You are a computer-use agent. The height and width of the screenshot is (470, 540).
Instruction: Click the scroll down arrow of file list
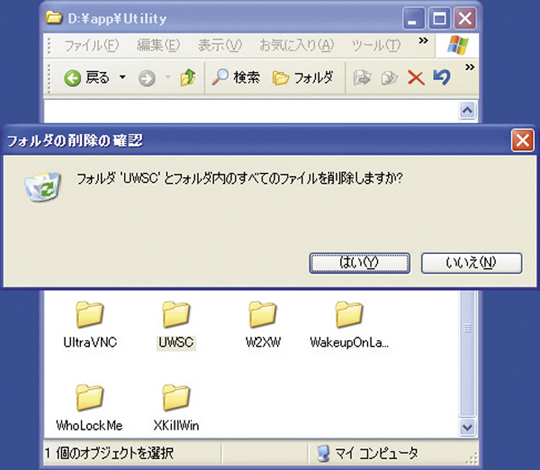click(x=467, y=427)
